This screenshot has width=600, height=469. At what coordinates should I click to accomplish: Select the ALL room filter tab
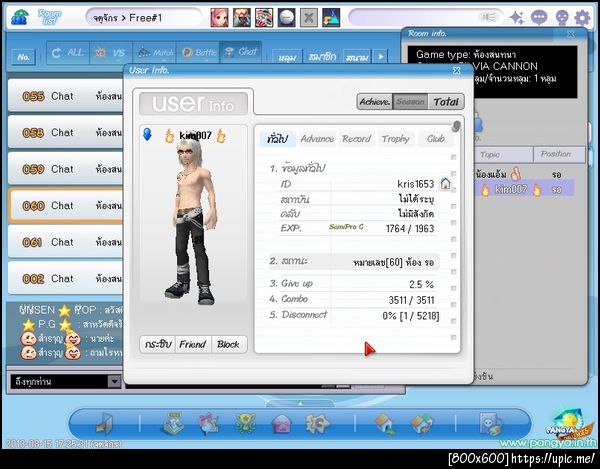68,52
